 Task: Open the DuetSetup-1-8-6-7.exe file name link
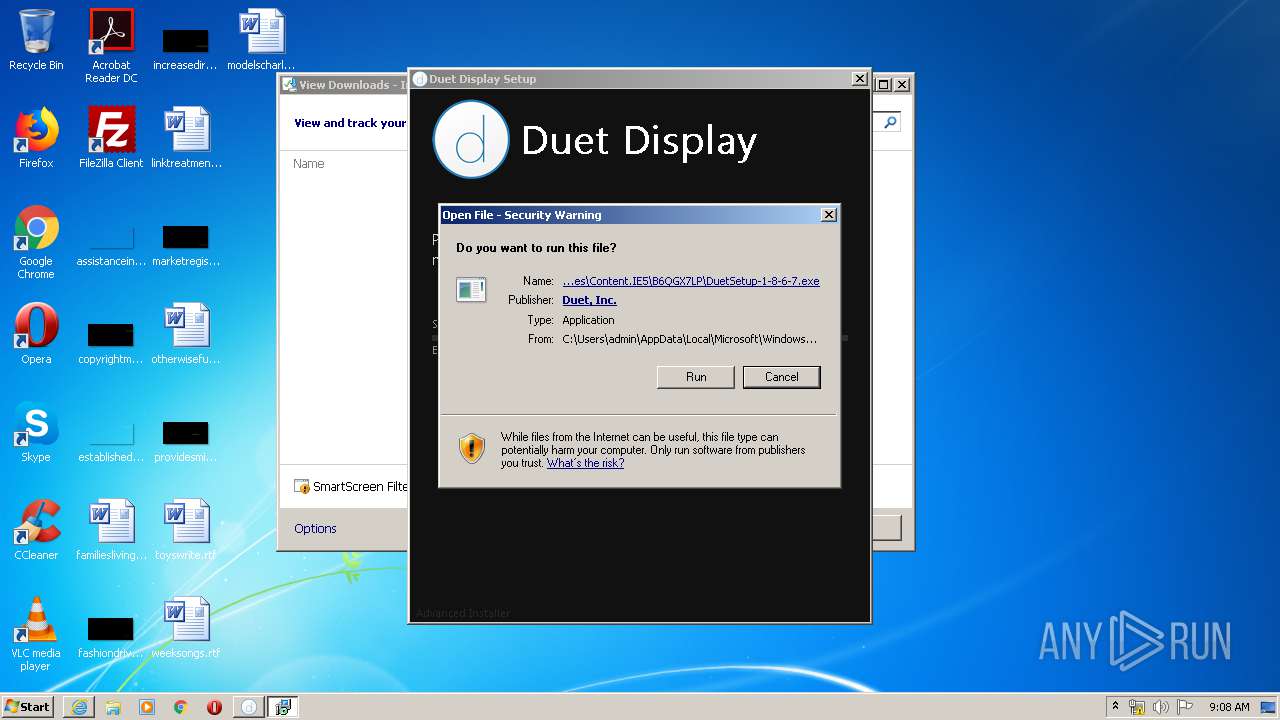click(691, 281)
